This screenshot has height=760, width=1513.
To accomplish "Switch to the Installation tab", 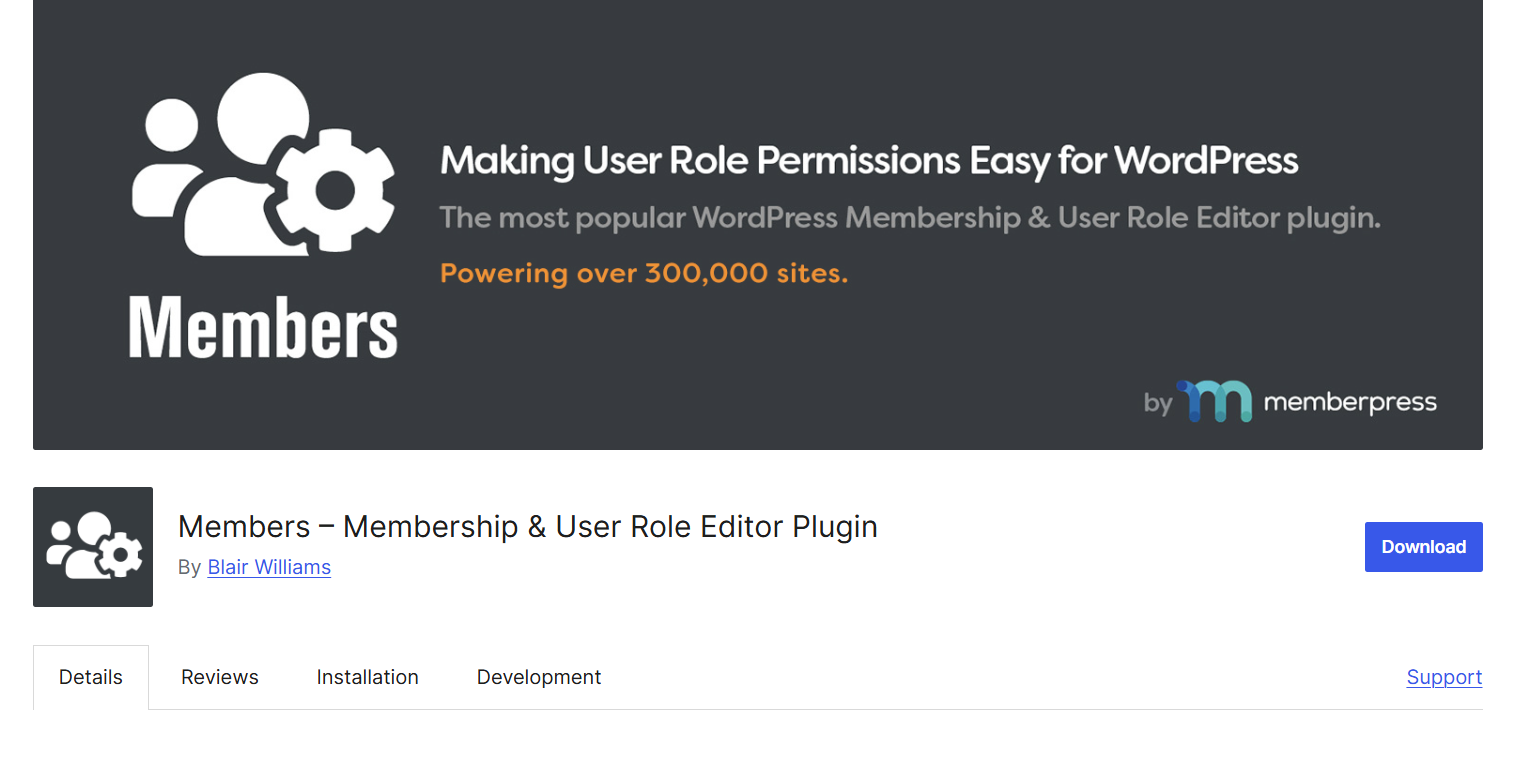I will pyautogui.click(x=367, y=677).
